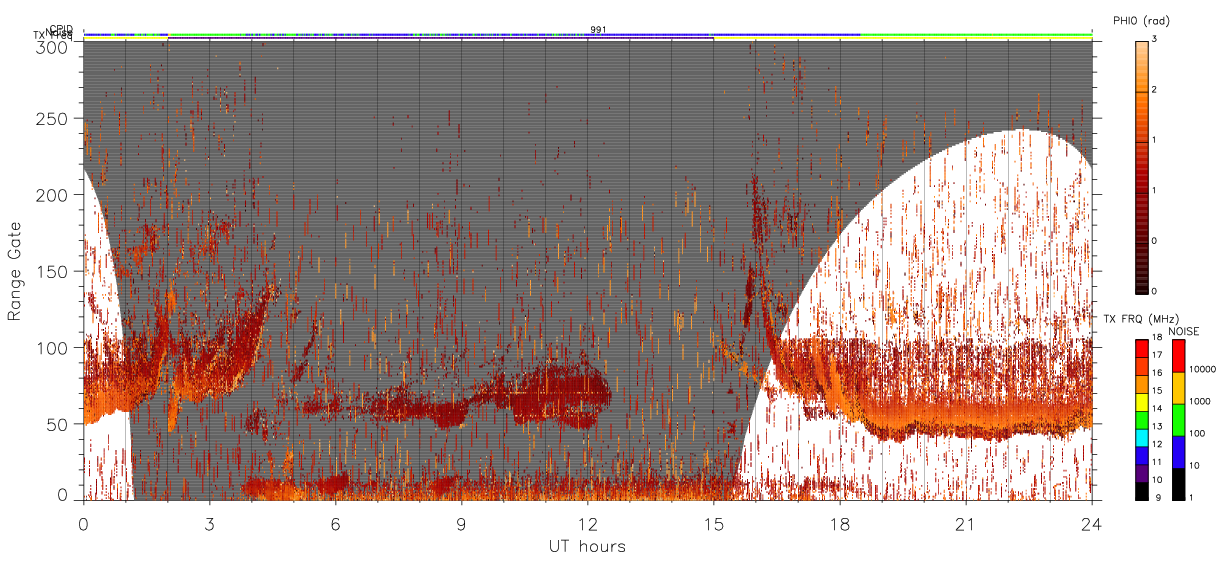Screen dimensions: 1228x567
Task: Click the red 17-18 MHz frequency swatch
Action: 1141,349
